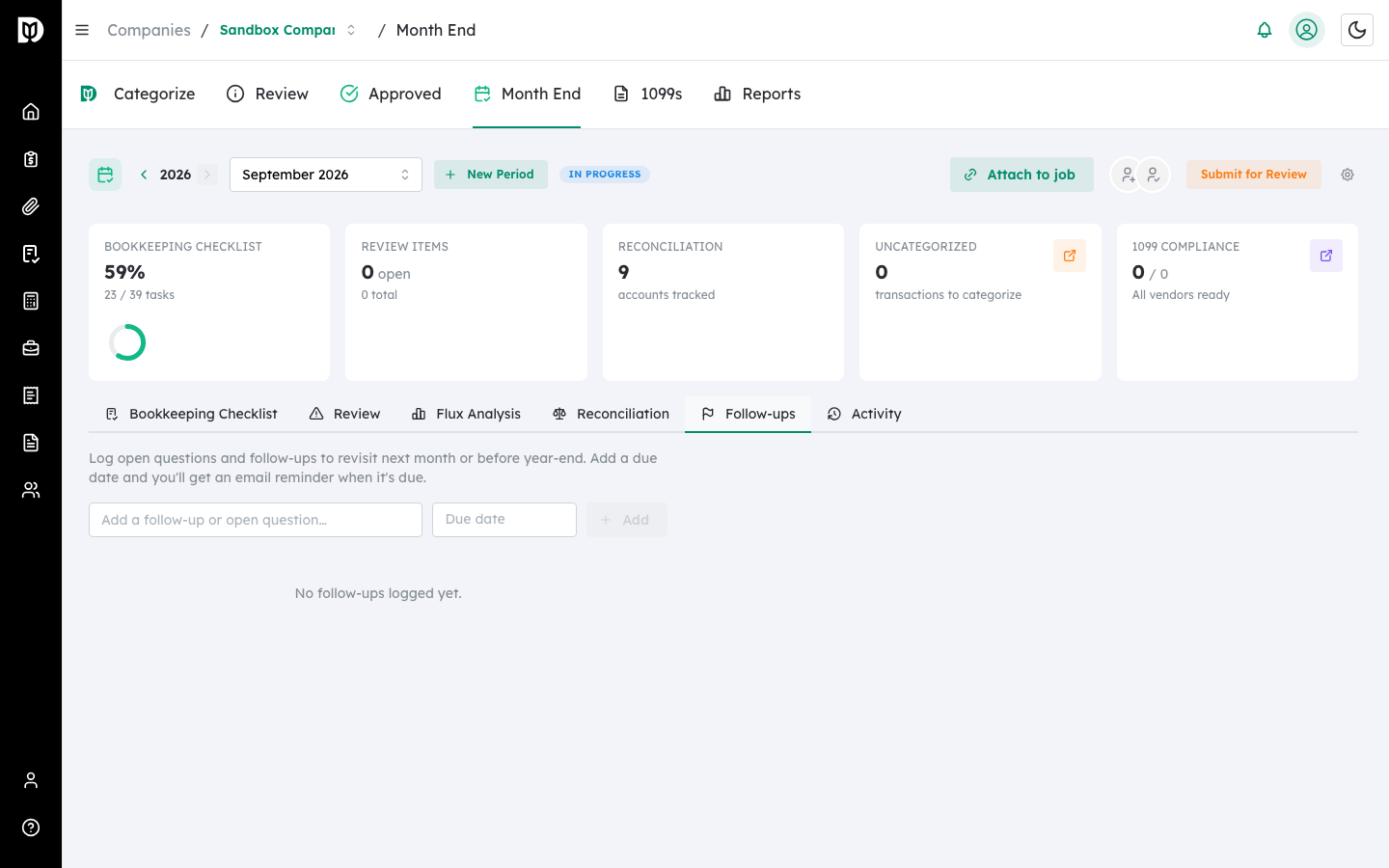Toggle dark mode moon icon

[x=1357, y=30]
